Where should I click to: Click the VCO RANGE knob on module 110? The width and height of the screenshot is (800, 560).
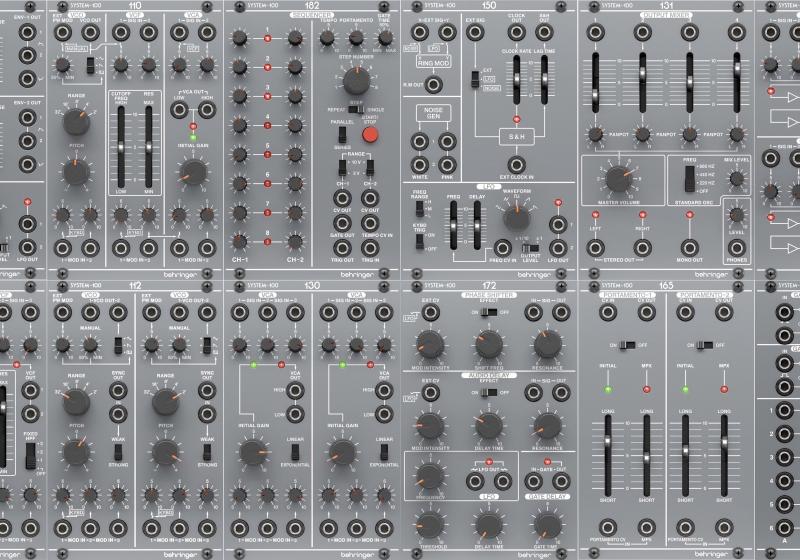(x=77, y=121)
